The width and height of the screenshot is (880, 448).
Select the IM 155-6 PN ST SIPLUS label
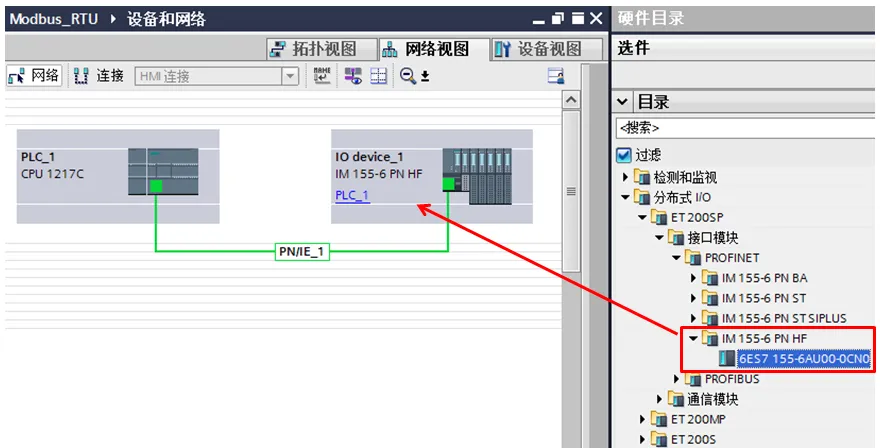point(784,319)
